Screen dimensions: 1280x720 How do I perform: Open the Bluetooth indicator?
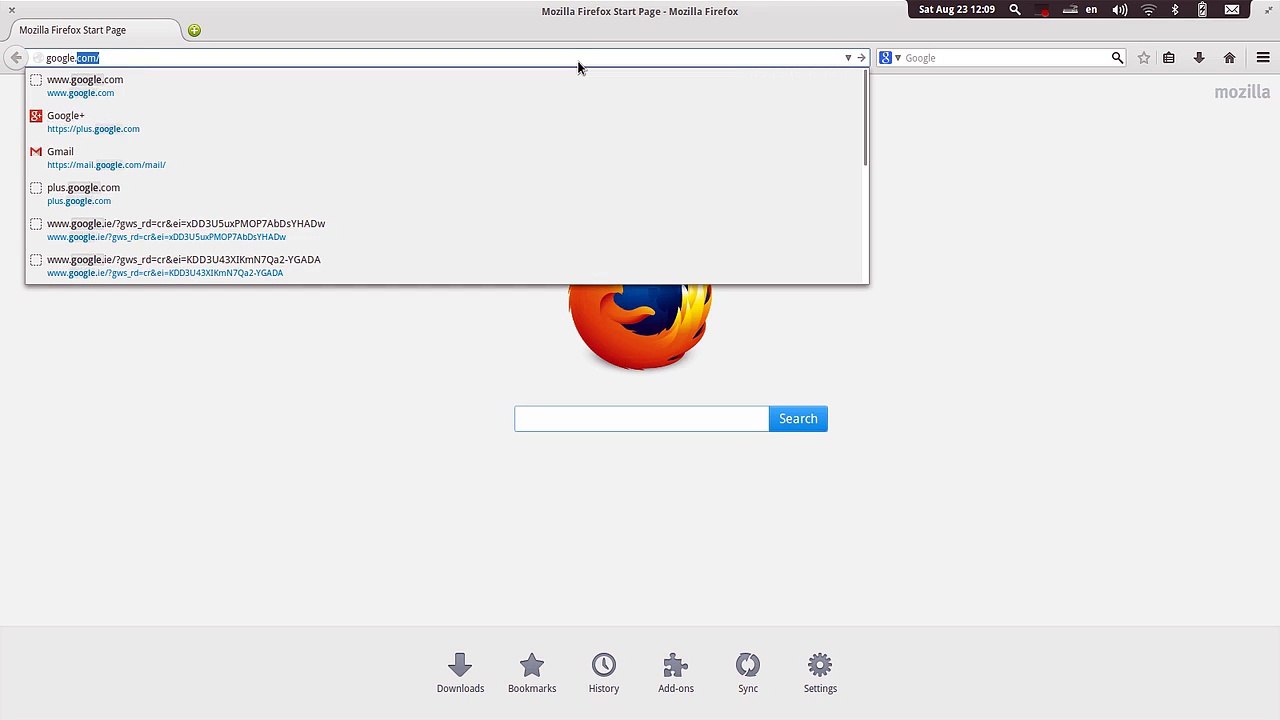click(x=1175, y=10)
